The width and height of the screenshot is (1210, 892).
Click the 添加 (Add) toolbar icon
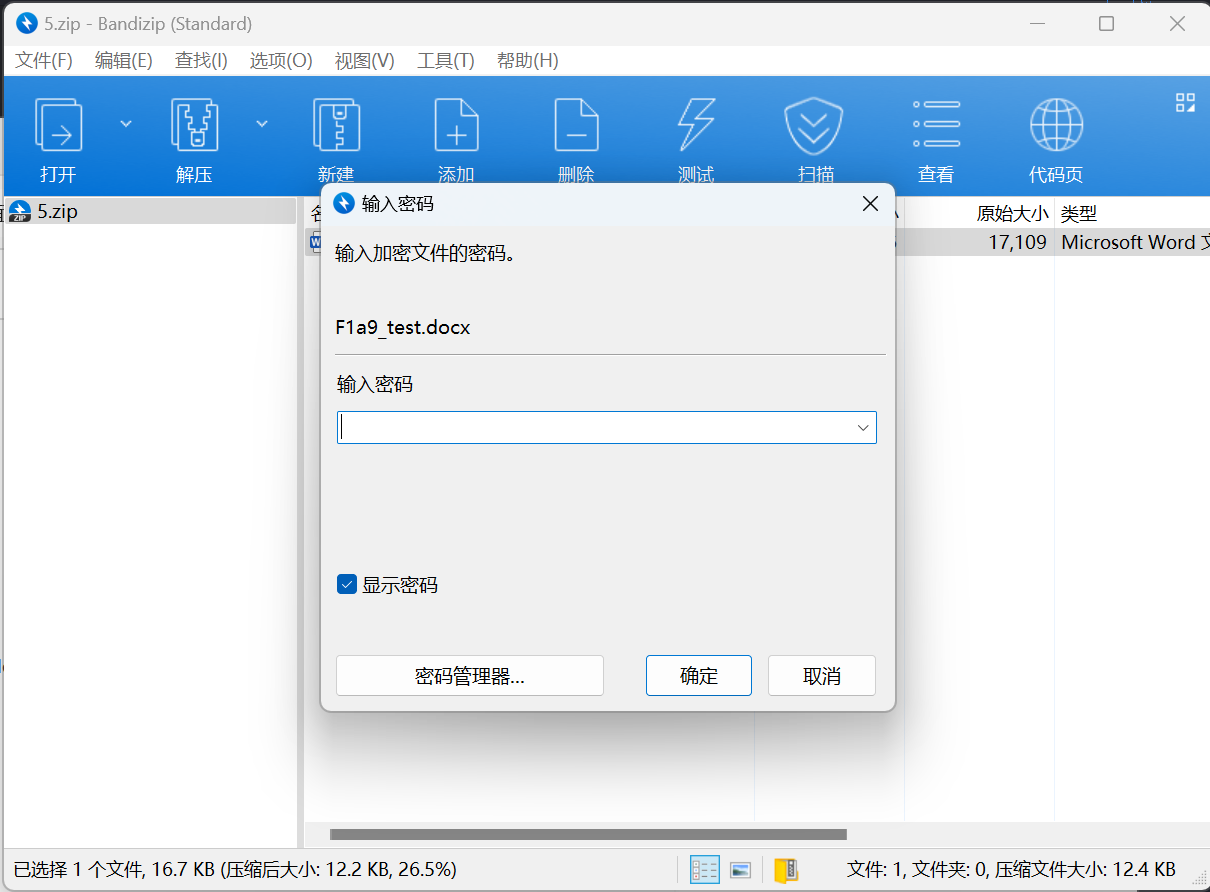456,125
